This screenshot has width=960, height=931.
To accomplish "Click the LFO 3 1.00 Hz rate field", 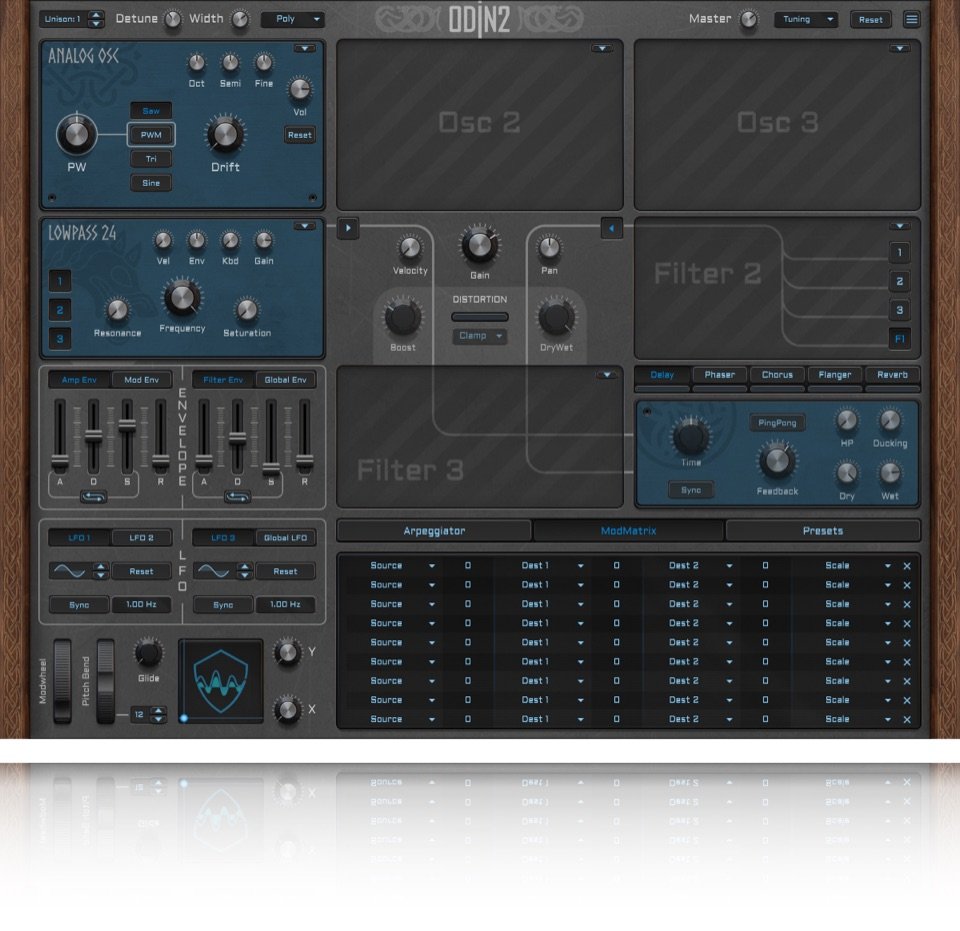I will point(285,605).
